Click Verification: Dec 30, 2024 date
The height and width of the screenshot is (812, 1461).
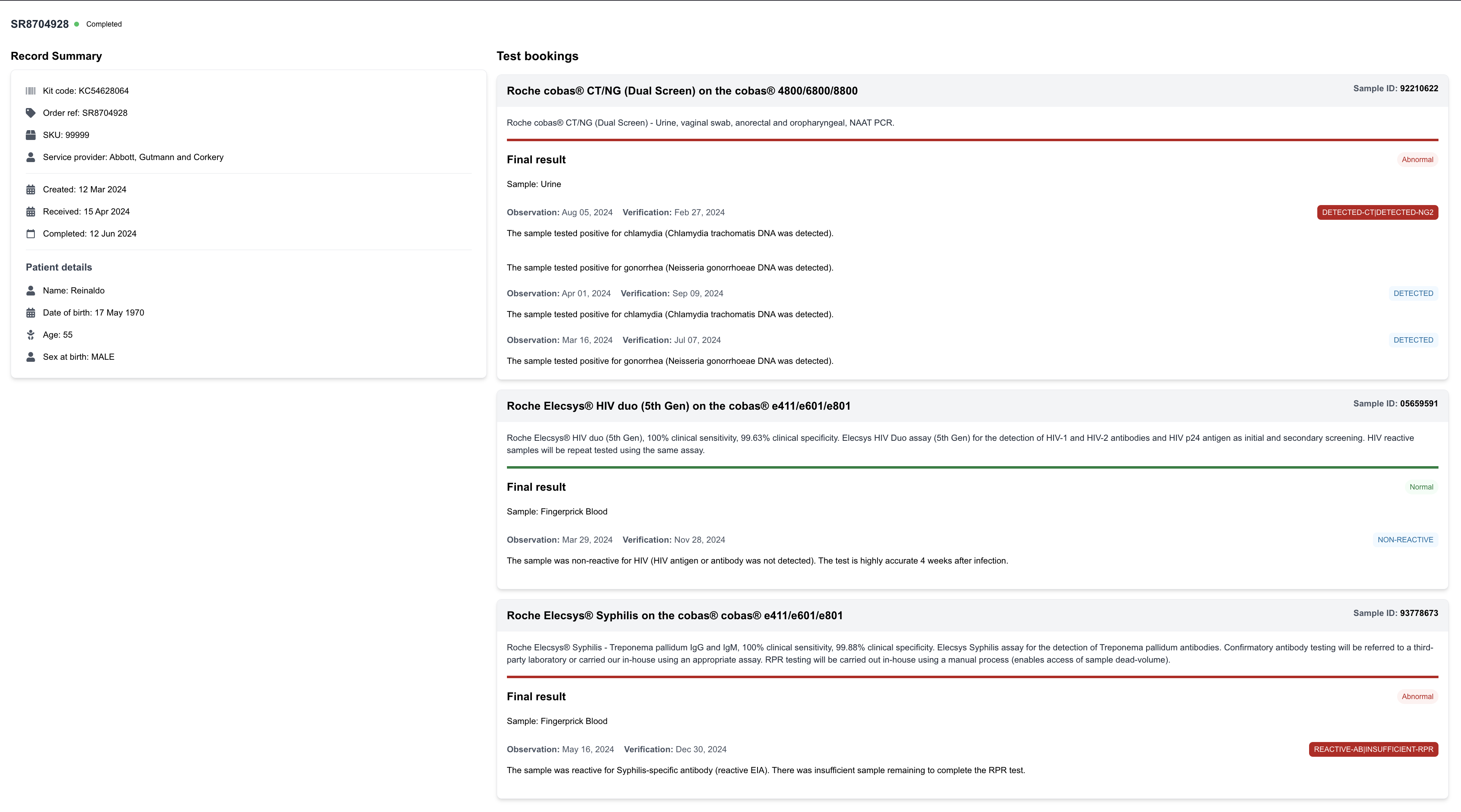[676, 749]
